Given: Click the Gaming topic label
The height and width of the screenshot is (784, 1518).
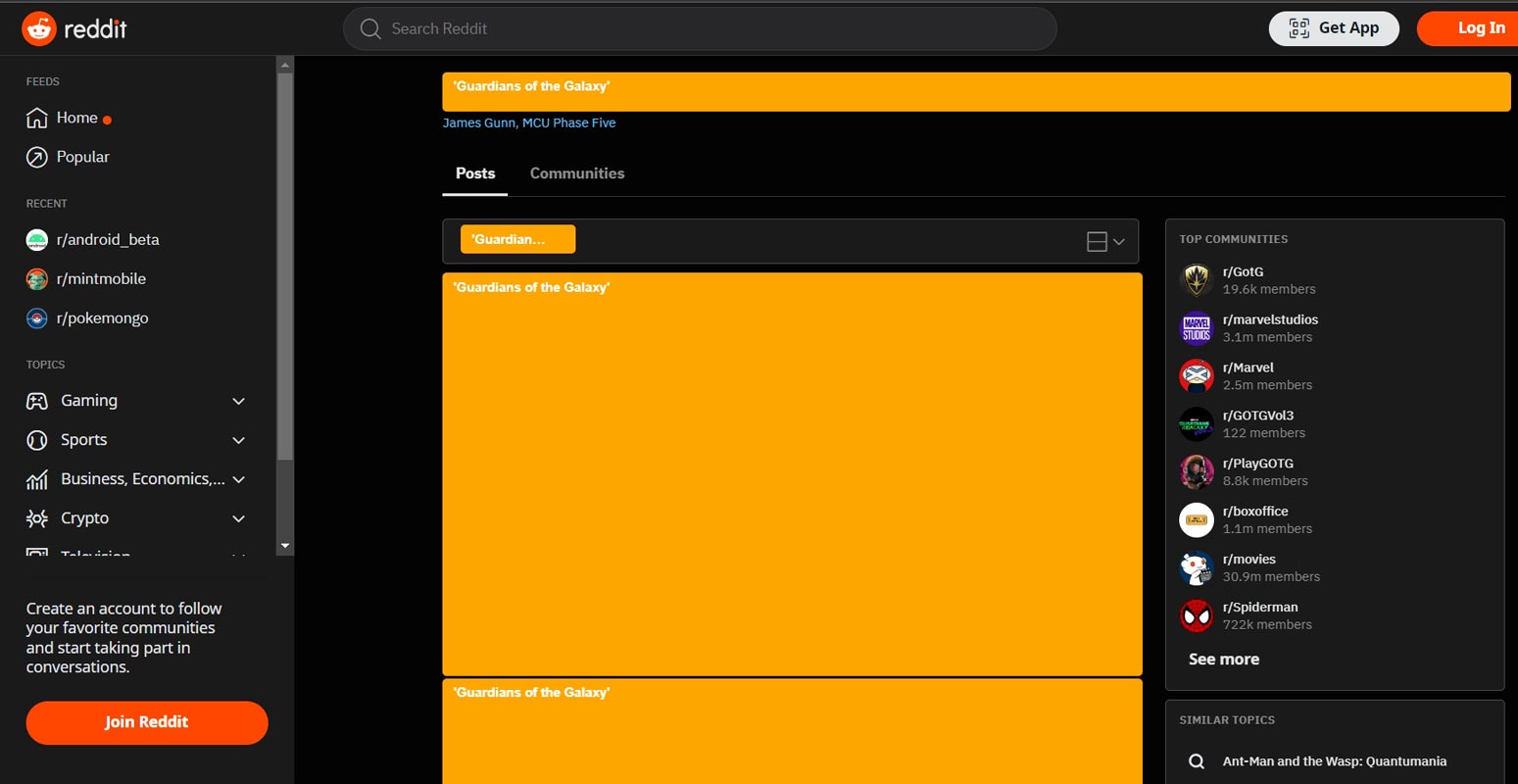Looking at the screenshot, I should (89, 401).
